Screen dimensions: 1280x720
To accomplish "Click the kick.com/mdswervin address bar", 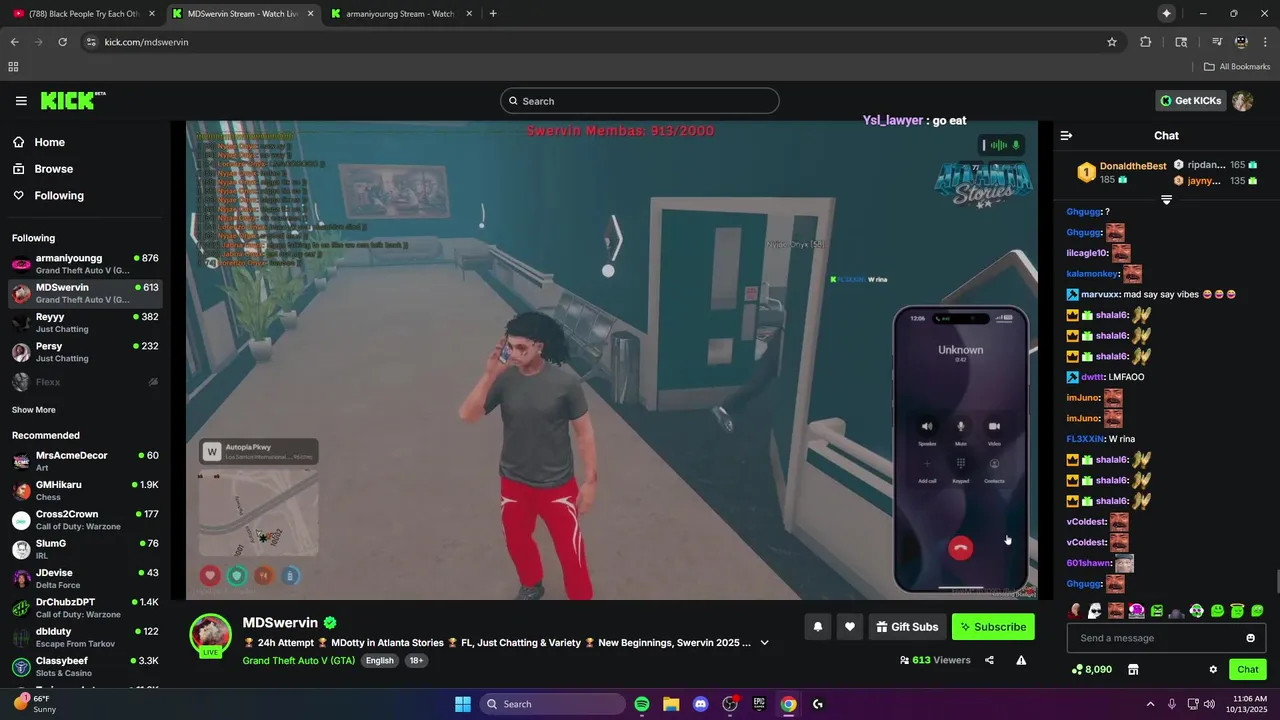I will click(600, 42).
